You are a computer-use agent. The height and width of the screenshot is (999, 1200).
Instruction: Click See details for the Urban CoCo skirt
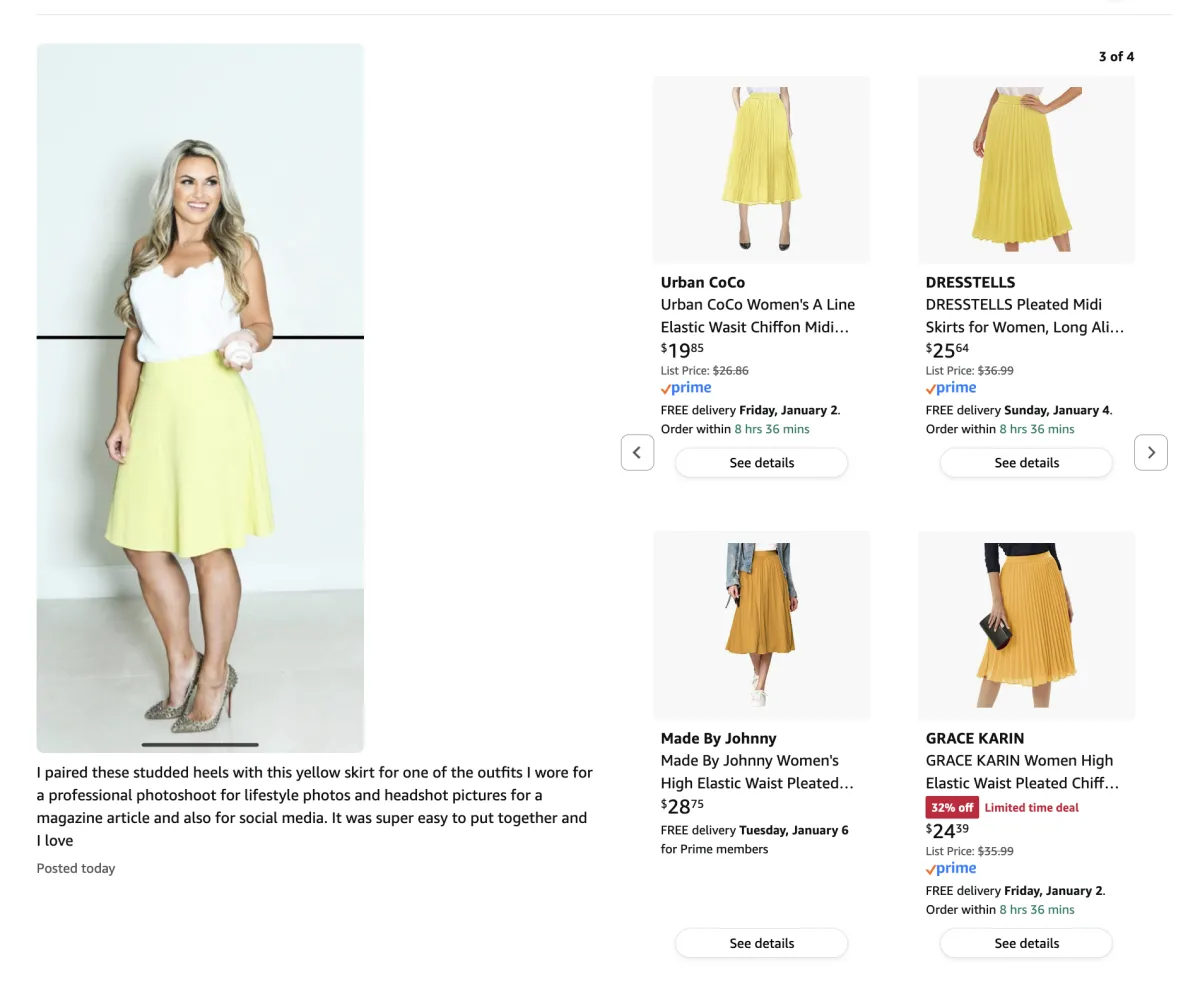pos(761,462)
